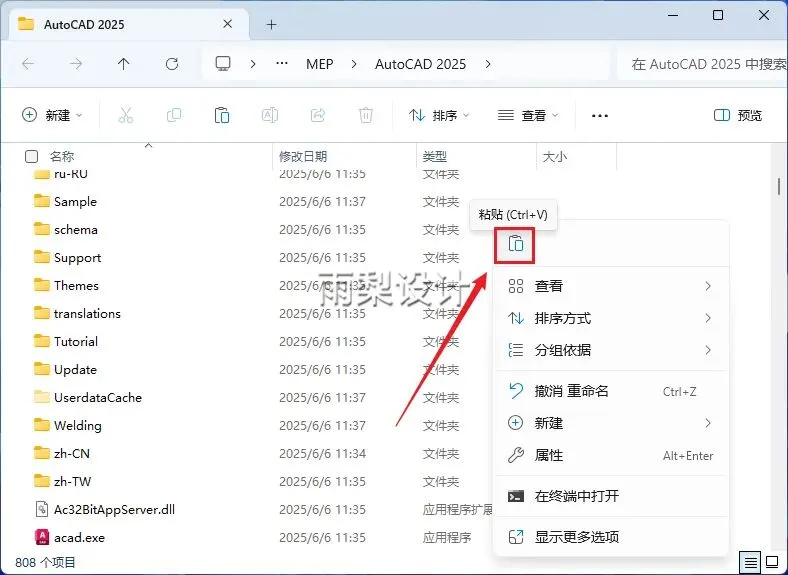Choose 在终端中打开 in context menu

point(611,496)
